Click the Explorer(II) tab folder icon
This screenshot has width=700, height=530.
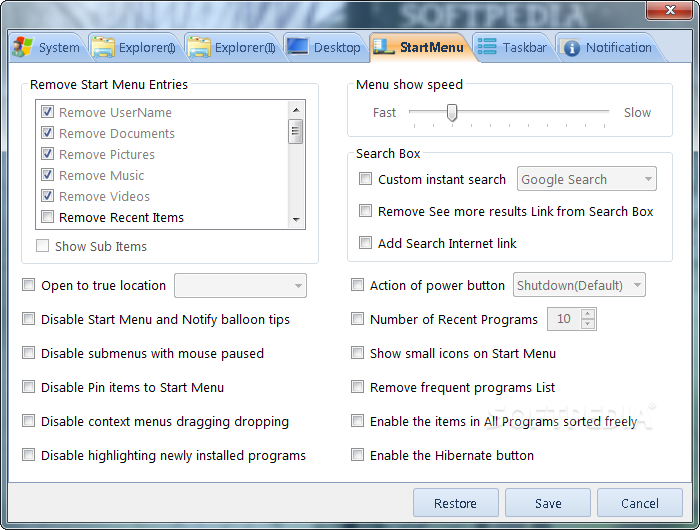click(x=199, y=47)
